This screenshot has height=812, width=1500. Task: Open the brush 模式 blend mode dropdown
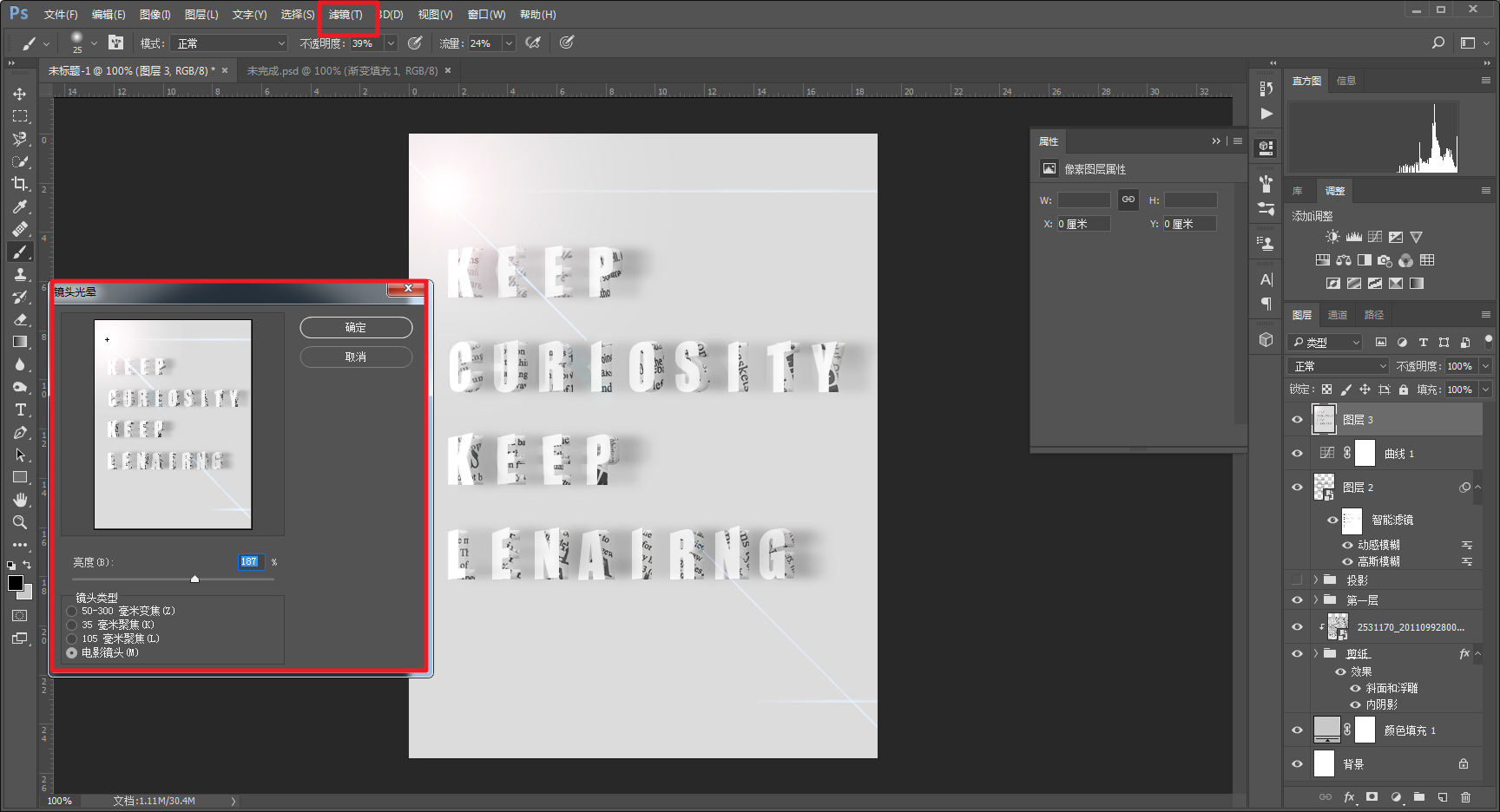(228, 43)
